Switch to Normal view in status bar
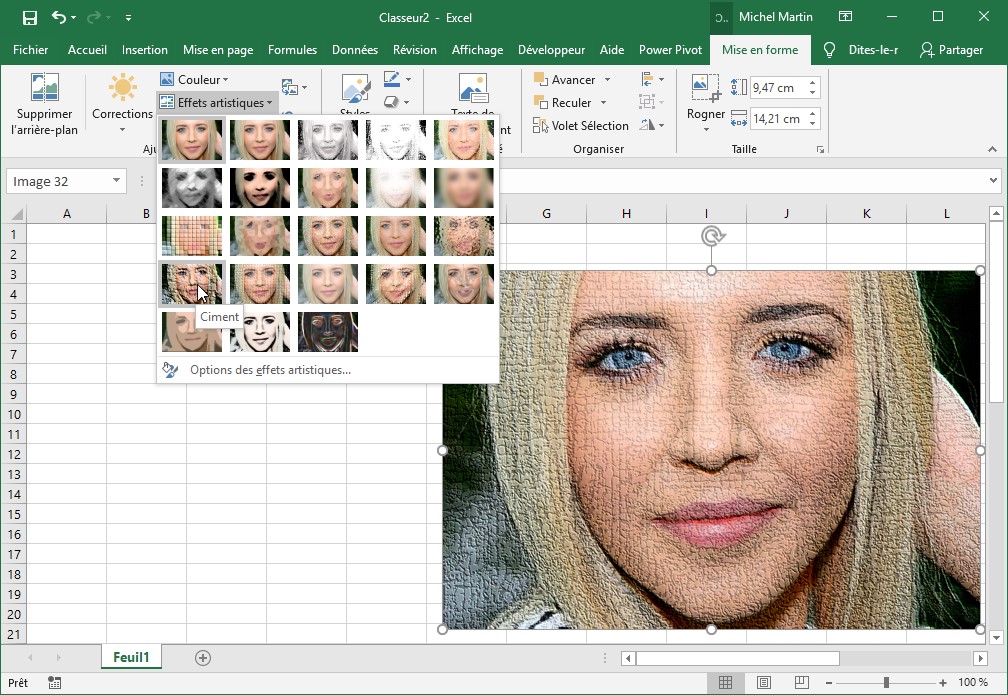Screen dimensions: 1008x695 point(726,683)
